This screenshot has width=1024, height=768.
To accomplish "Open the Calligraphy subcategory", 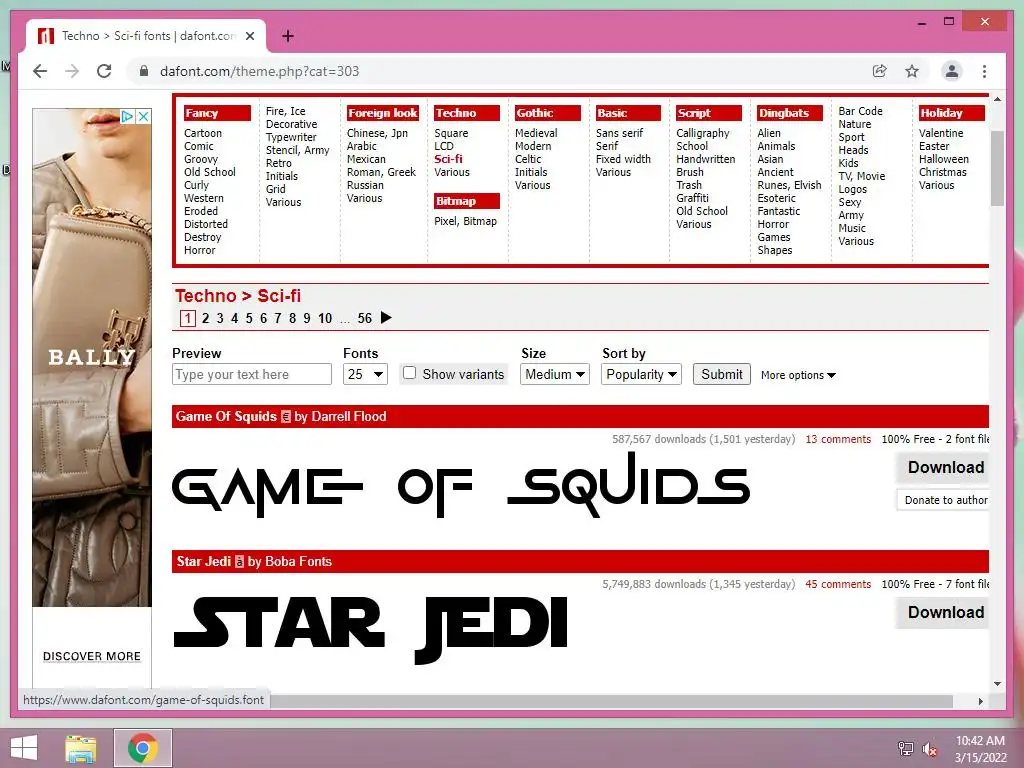I will point(703,133).
